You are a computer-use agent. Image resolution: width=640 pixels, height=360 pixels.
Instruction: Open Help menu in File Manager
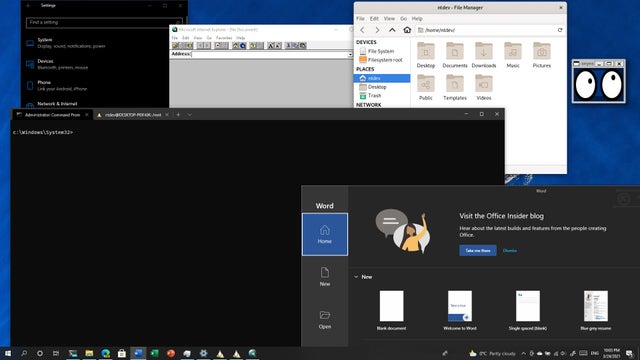pyautogui.click(x=417, y=19)
